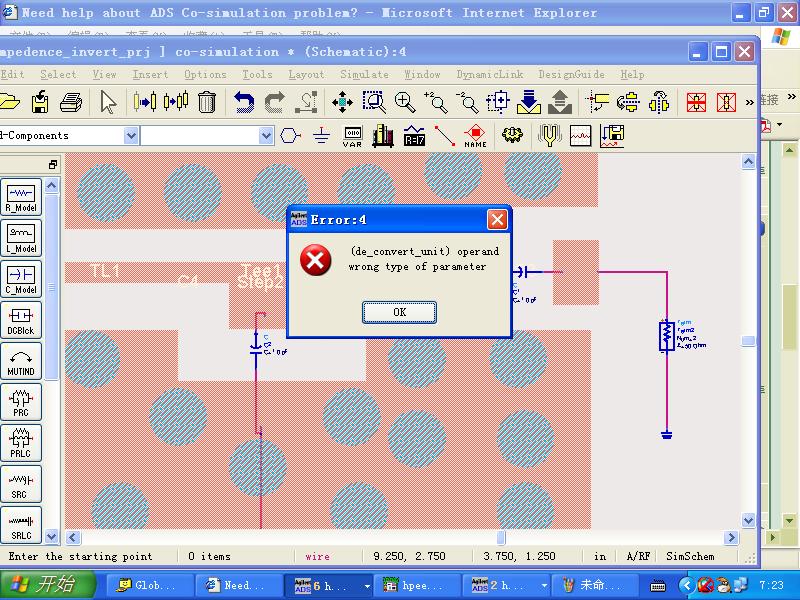Click the new data display window icon
Screen dimensions: 800x600
(x=580, y=136)
